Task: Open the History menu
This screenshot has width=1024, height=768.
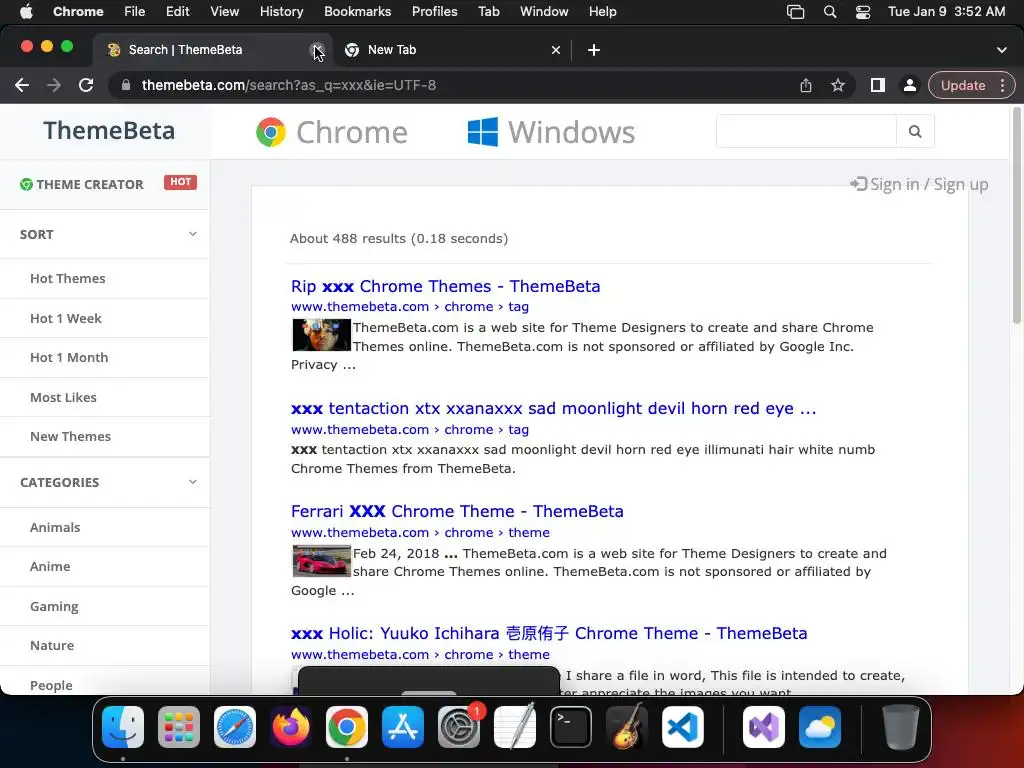Action: [x=281, y=12]
